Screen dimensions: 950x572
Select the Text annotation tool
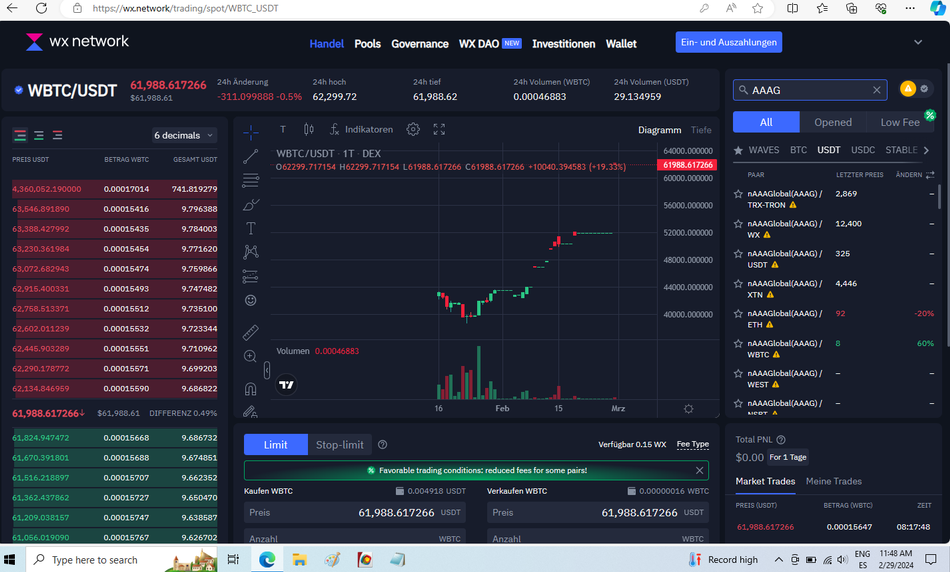(x=251, y=228)
